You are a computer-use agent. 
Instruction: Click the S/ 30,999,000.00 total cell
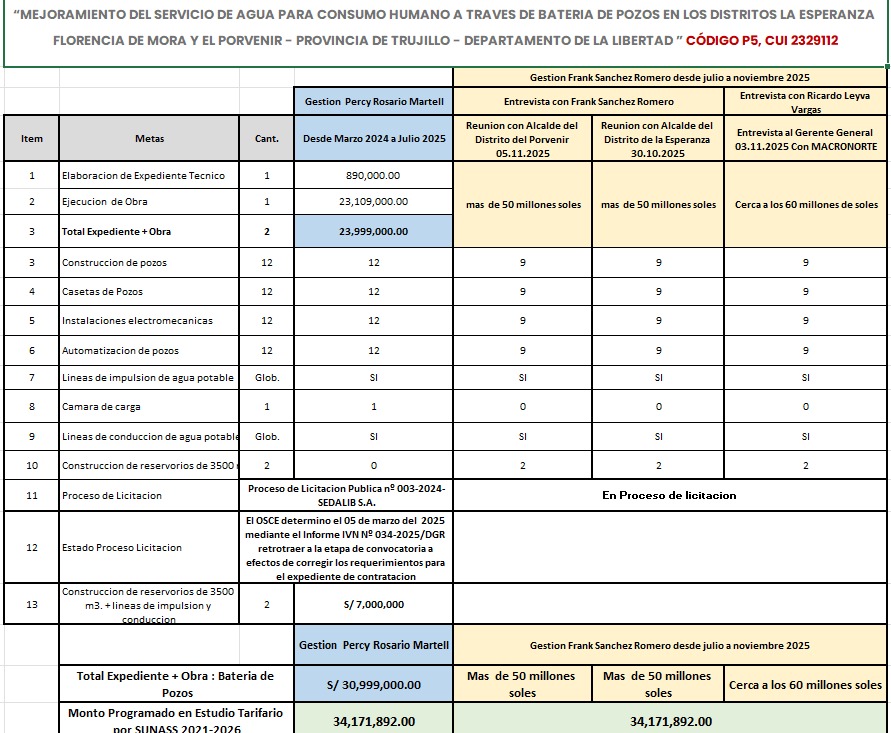(374, 684)
